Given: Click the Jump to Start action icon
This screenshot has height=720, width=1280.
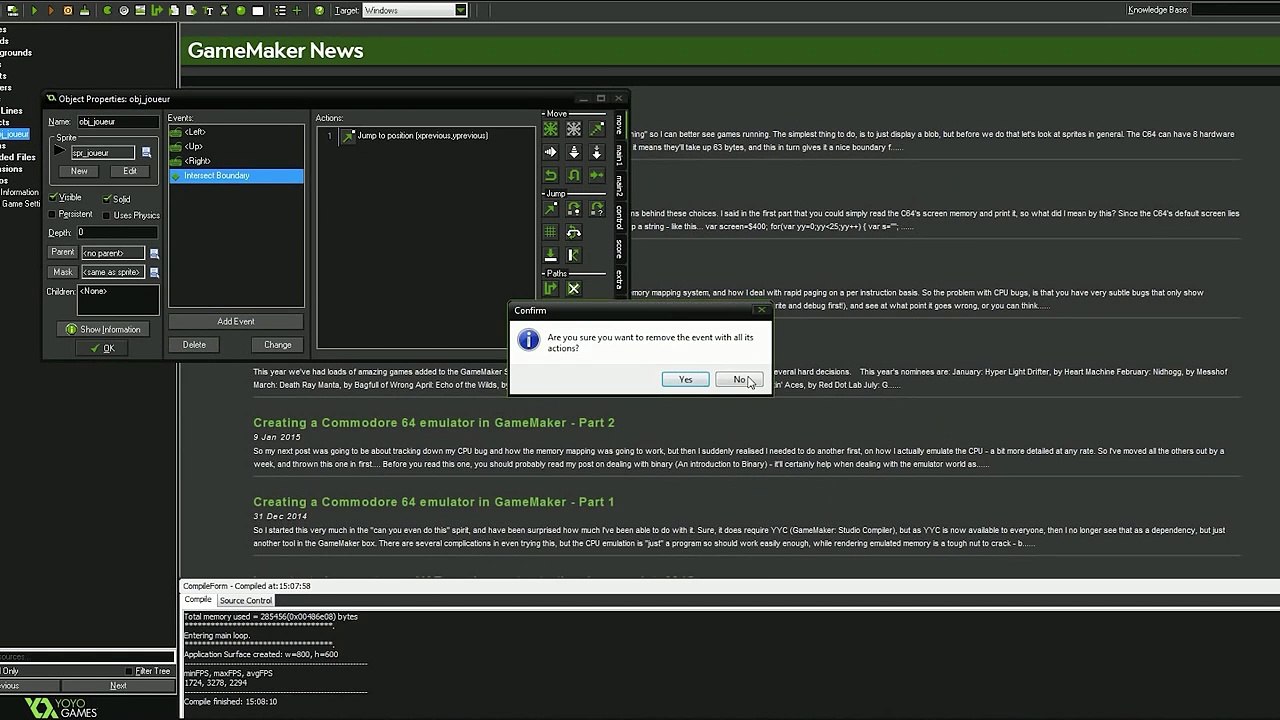Looking at the screenshot, I should (573, 209).
